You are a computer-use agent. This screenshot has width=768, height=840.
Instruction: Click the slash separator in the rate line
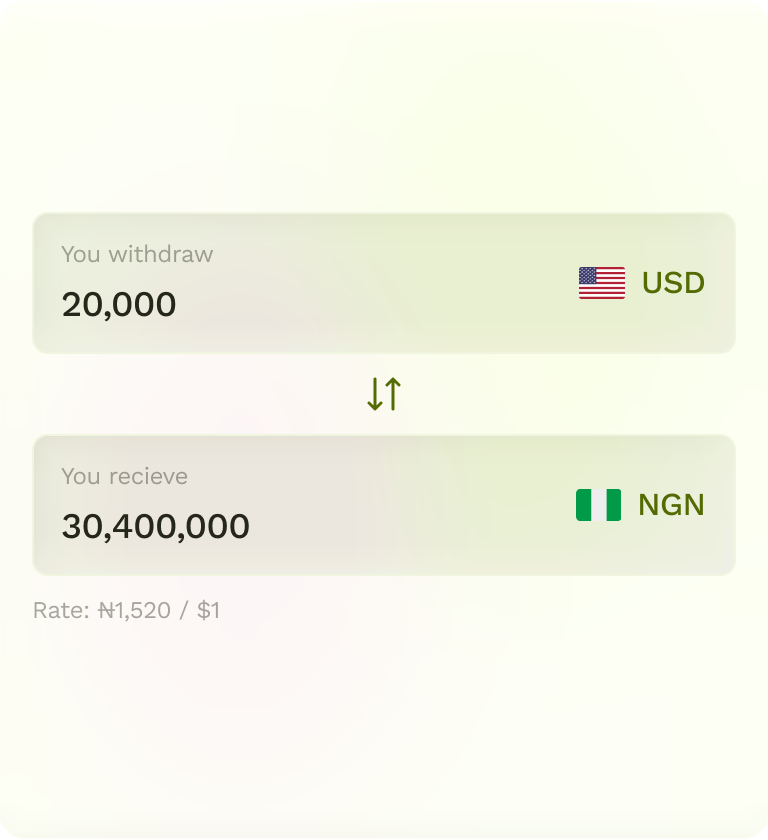click(x=183, y=610)
